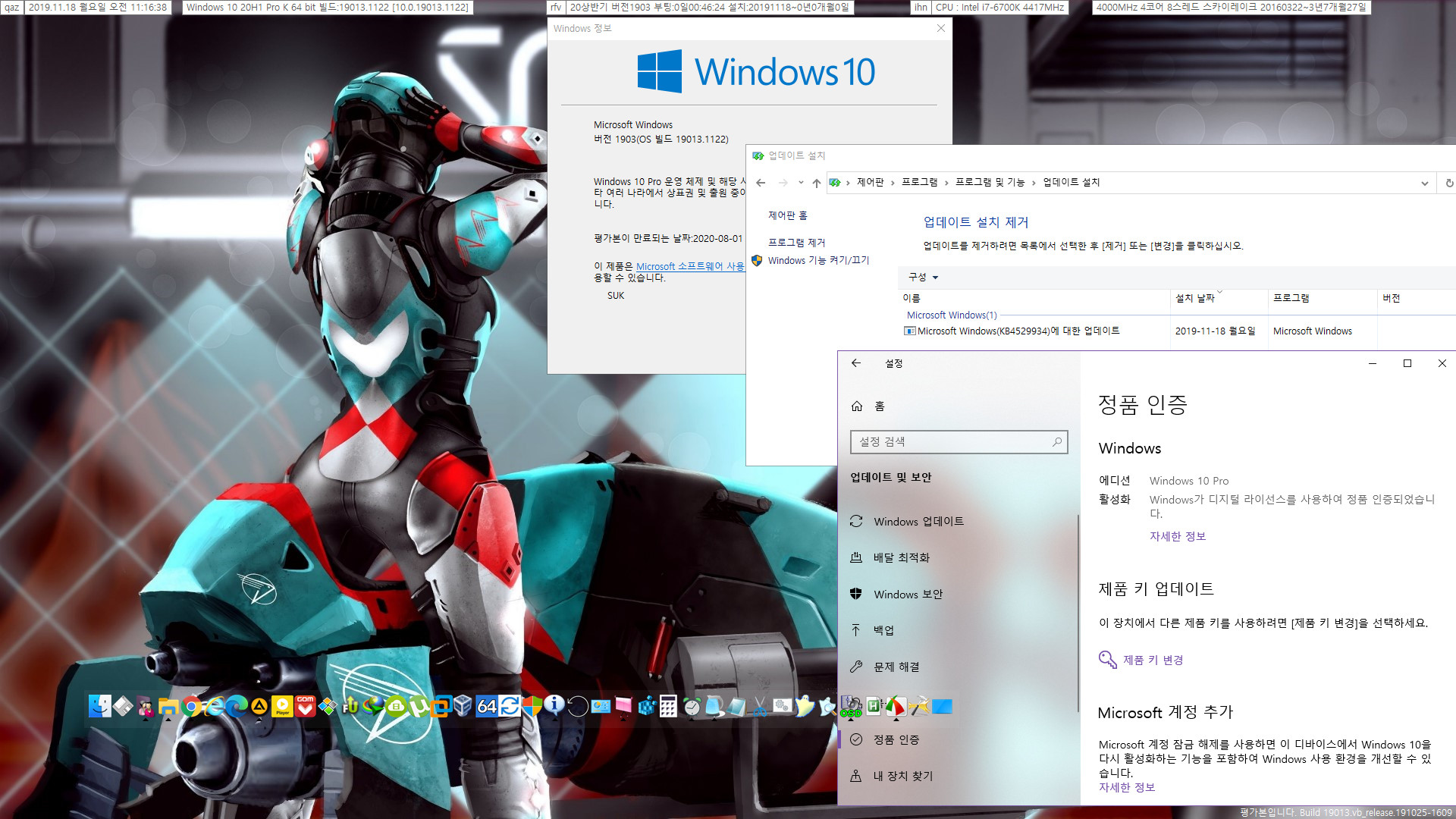The image size is (1456, 819).
Task: Click the 이름 column header
Action: (x=1034, y=298)
